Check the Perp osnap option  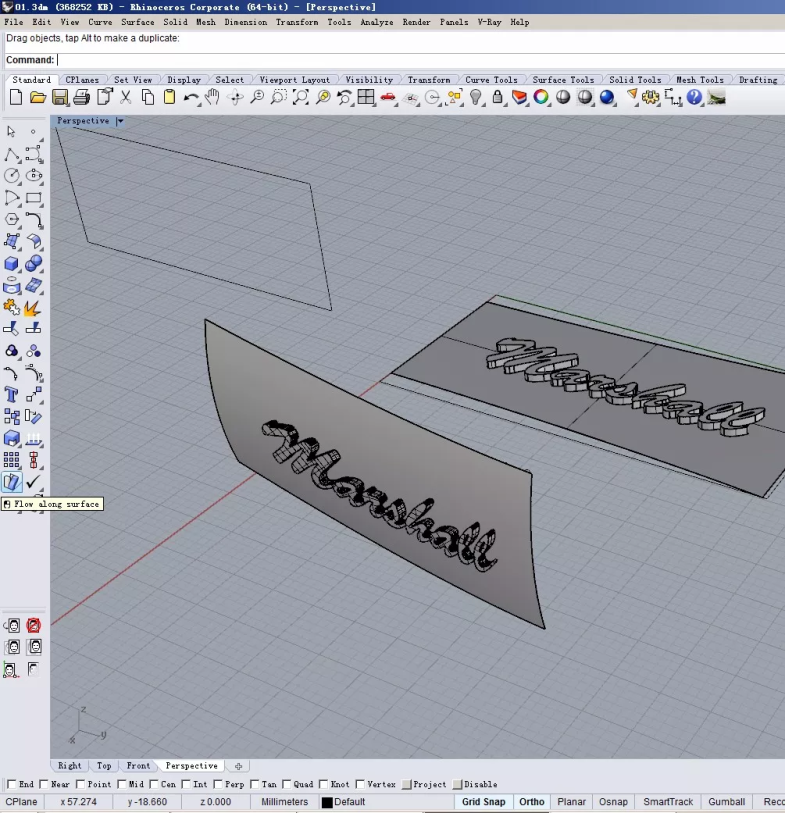218,785
